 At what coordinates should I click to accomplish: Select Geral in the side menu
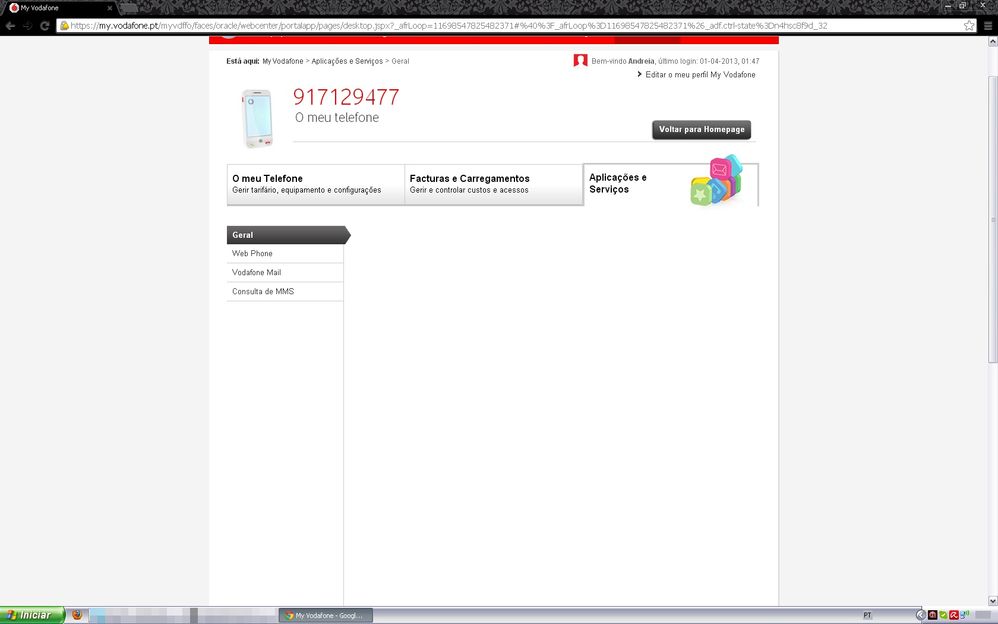pyautogui.click(x=285, y=235)
